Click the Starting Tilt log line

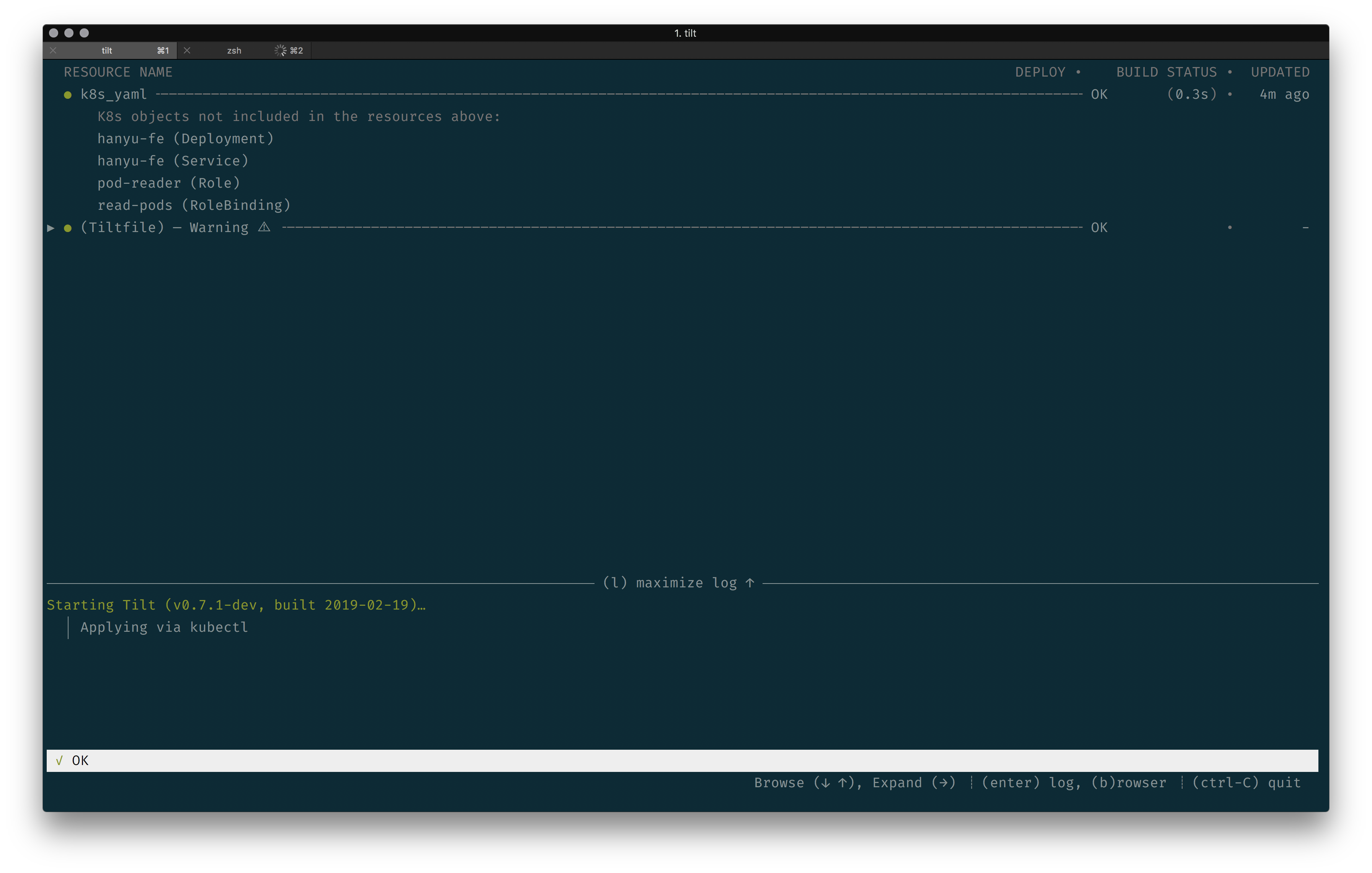[x=236, y=605]
